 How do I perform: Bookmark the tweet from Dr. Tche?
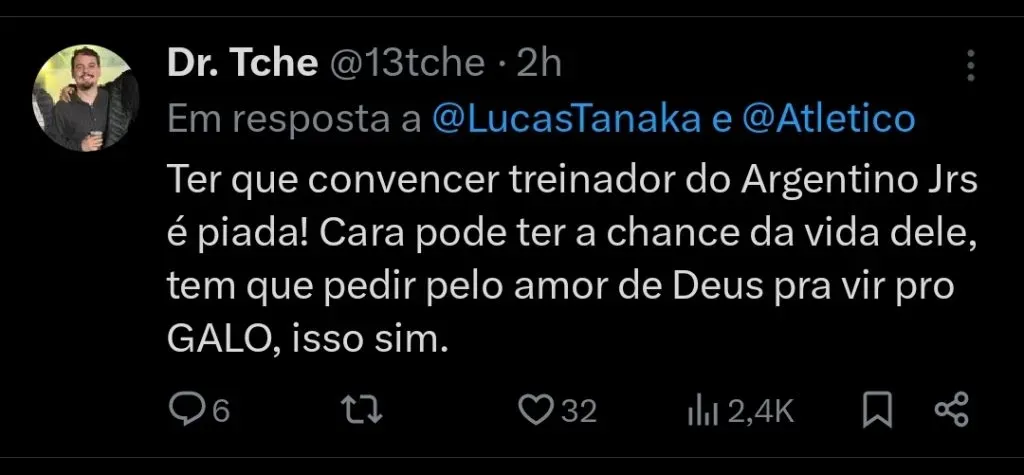pyautogui.click(x=877, y=410)
